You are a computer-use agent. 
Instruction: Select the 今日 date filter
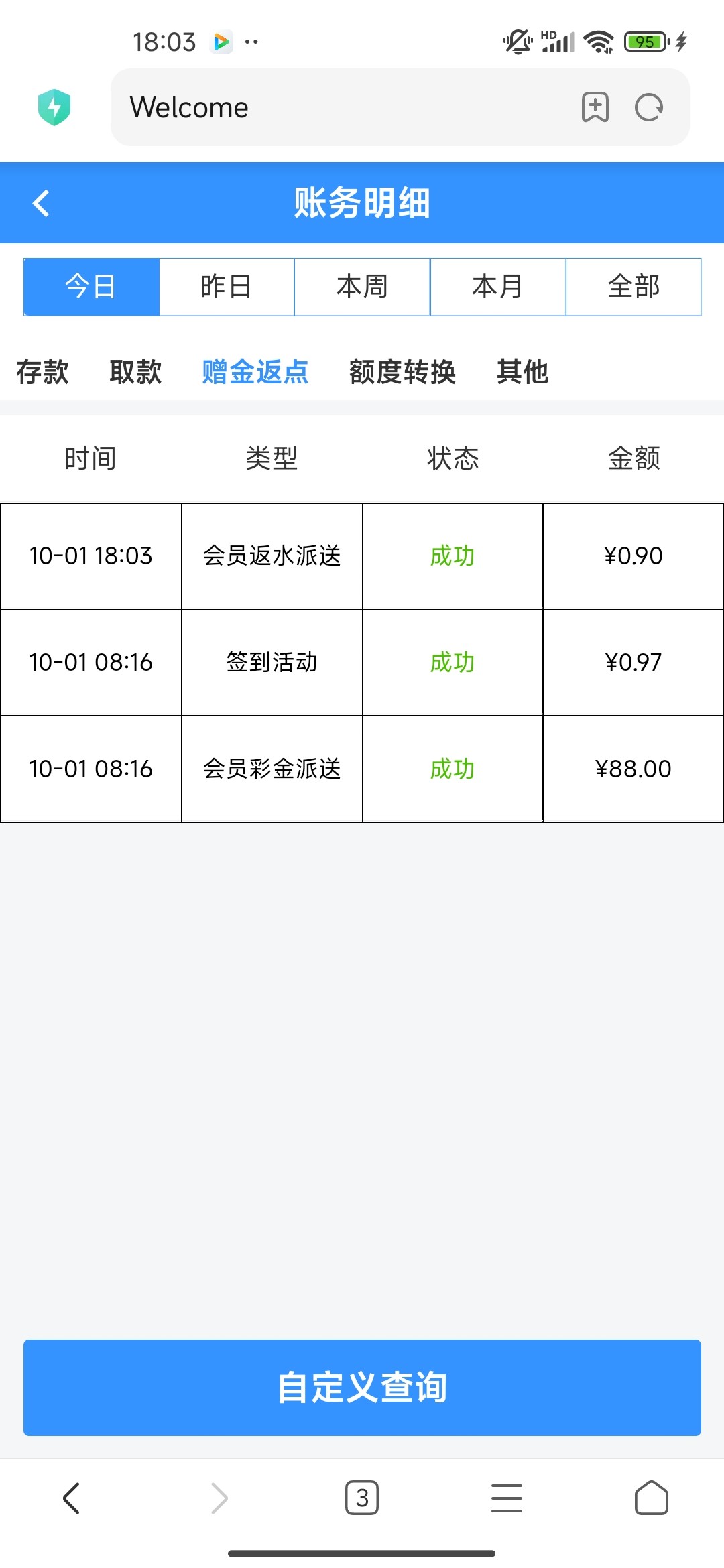point(91,287)
